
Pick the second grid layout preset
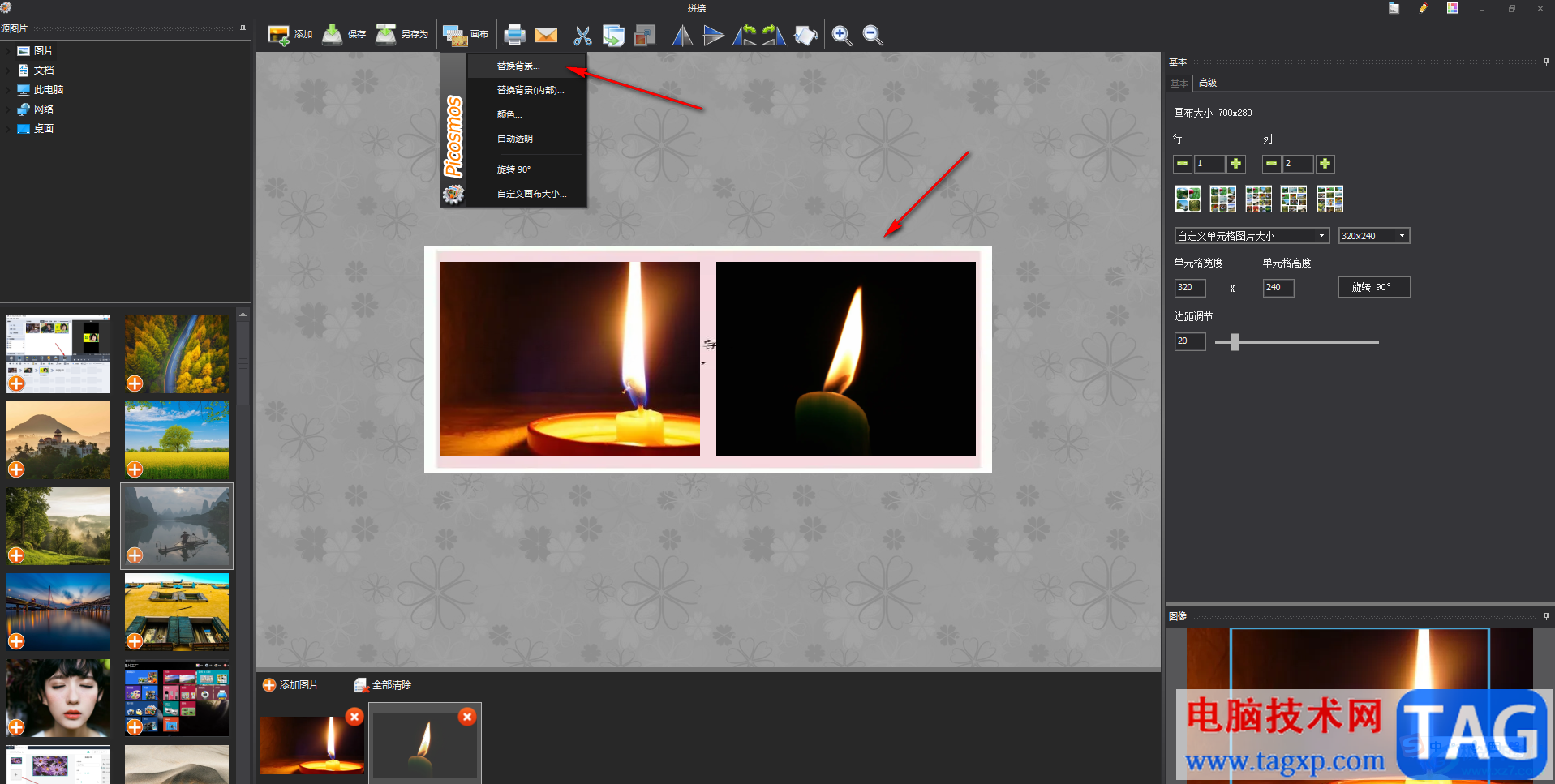pyautogui.click(x=1223, y=199)
